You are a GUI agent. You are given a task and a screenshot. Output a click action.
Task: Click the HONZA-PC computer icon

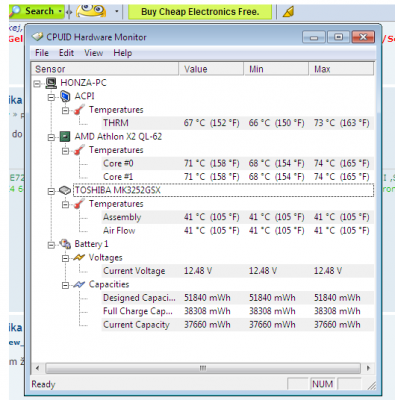51,83
